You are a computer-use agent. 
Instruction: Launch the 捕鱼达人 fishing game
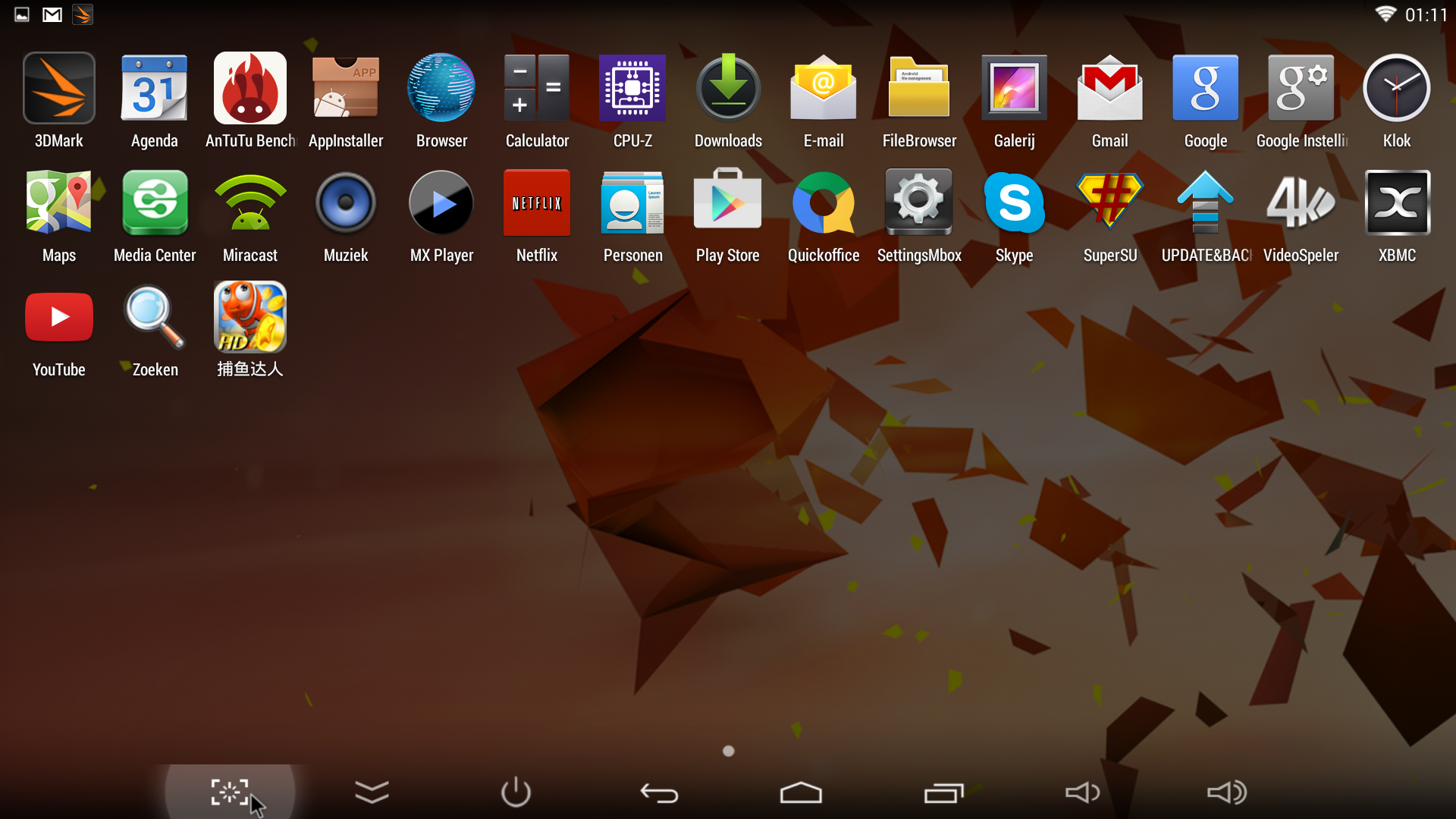pos(250,317)
